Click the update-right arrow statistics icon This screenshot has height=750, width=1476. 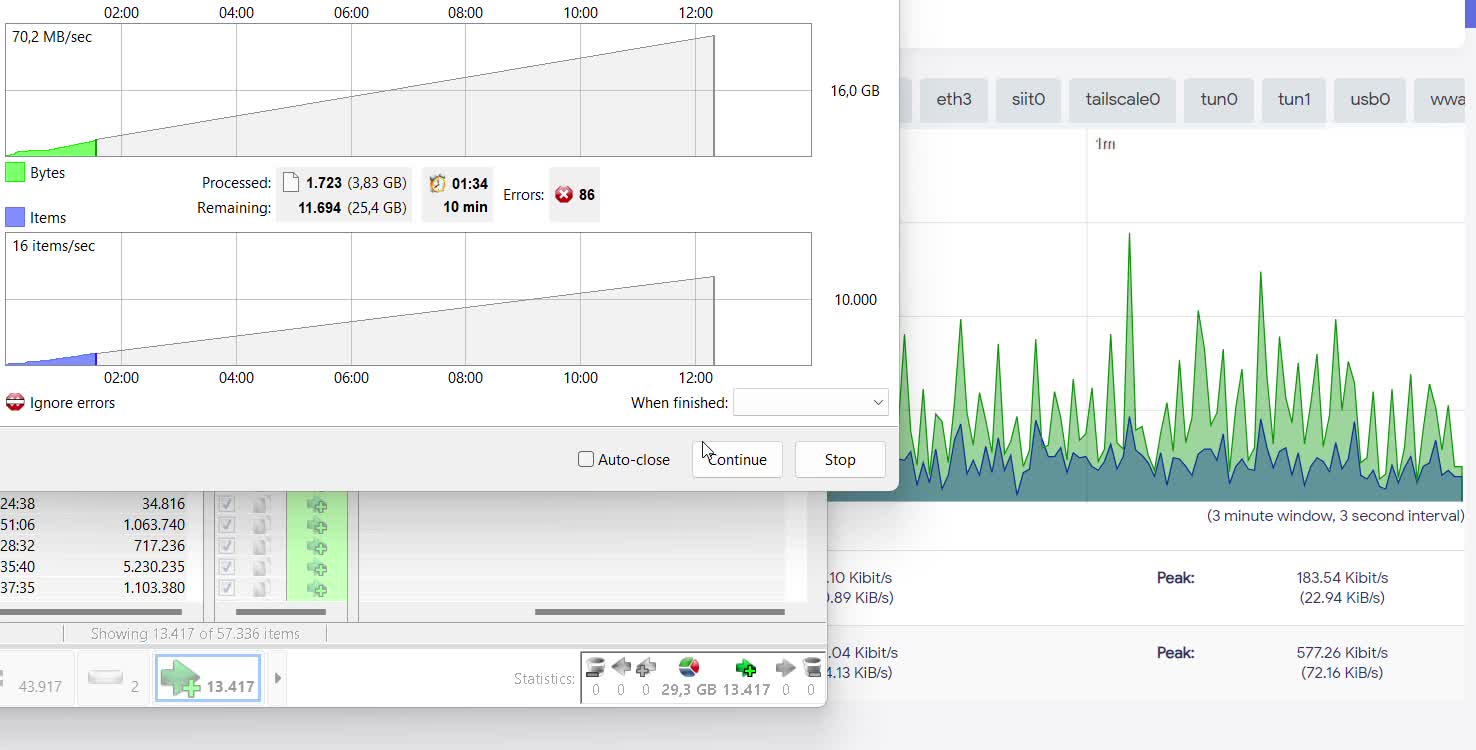pos(785,667)
